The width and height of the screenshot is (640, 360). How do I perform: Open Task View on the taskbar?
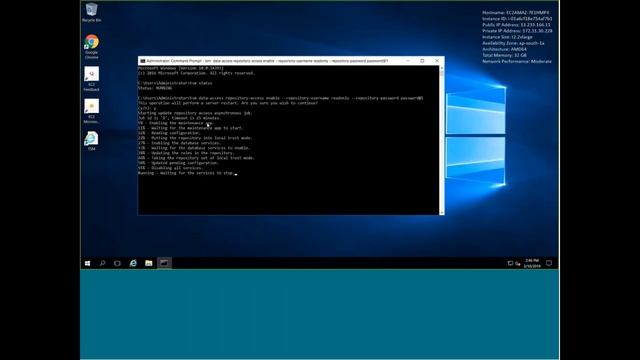click(118, 263)
